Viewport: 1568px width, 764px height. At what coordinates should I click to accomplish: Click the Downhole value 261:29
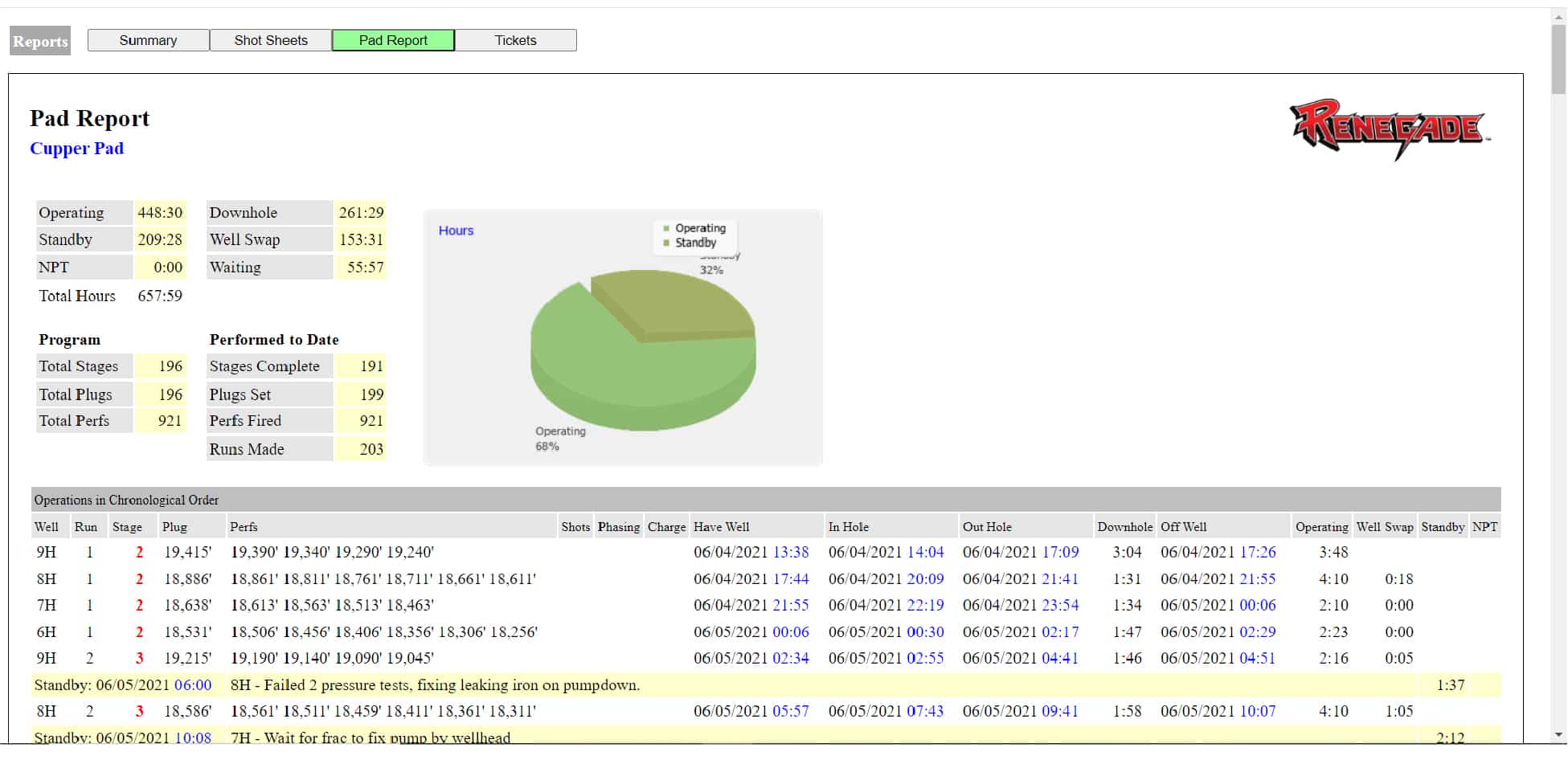point(361,213)
